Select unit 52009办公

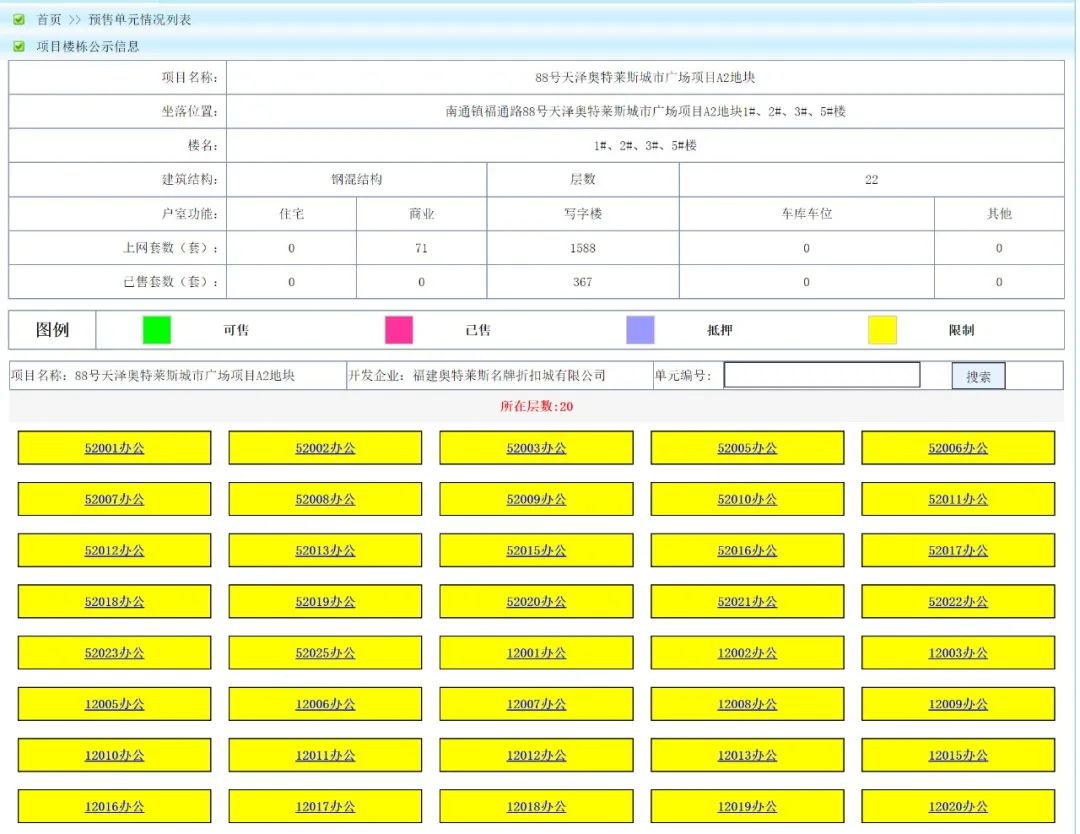pyautogui.click(x=536, y=499)
